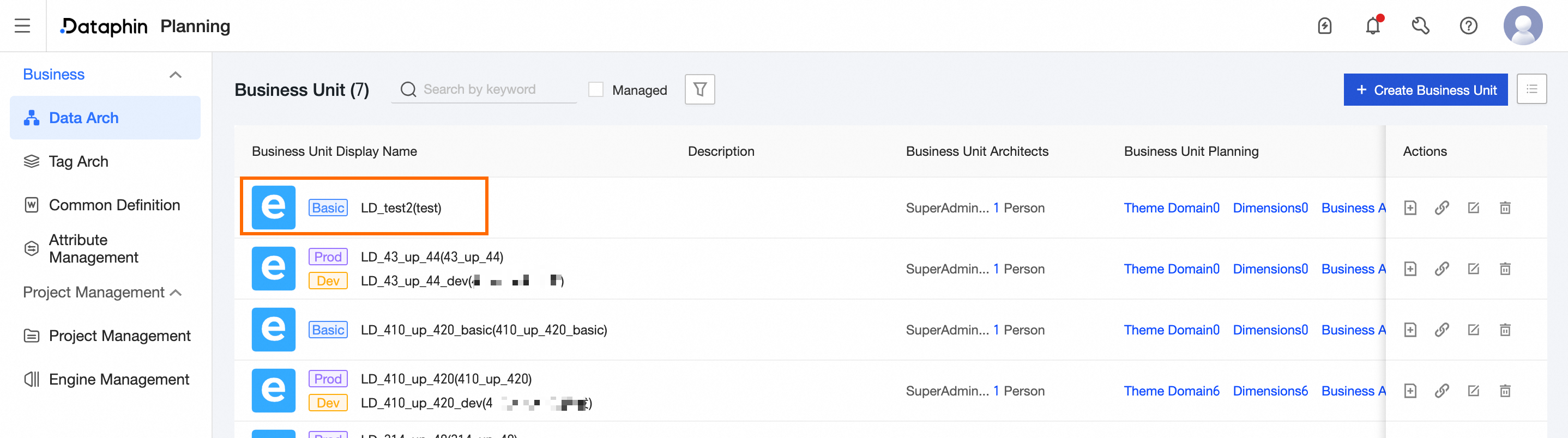Edit the LD_test2 business unit
This screenshot has height=438, width=1568.
1474,208
